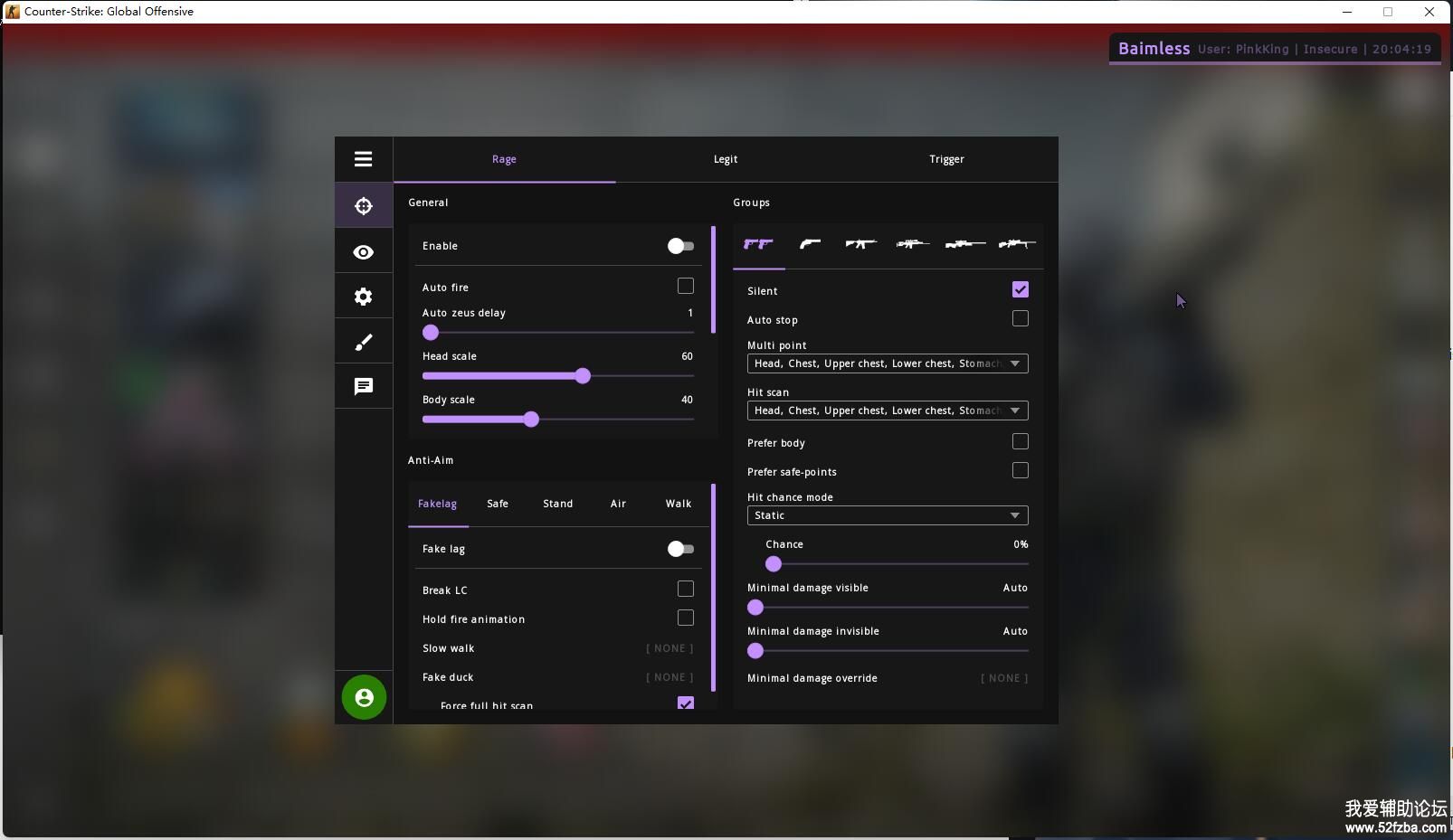Select the assault rifle weapon group

pos(860,243)
